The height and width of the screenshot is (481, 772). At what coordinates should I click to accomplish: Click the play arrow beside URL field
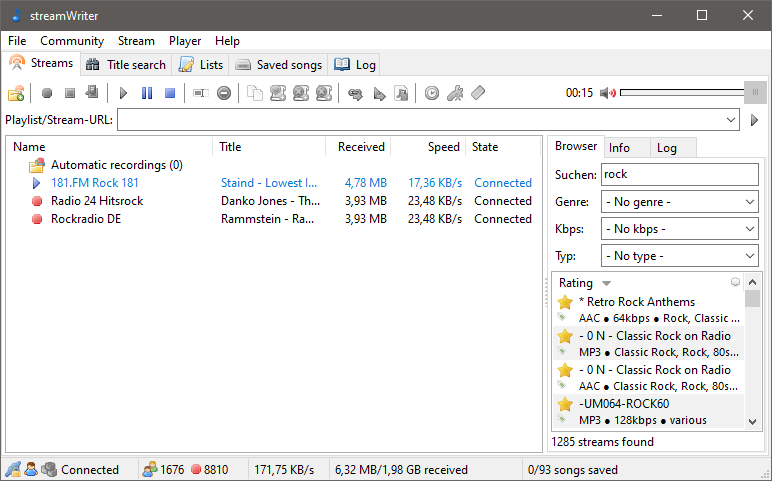754,120
